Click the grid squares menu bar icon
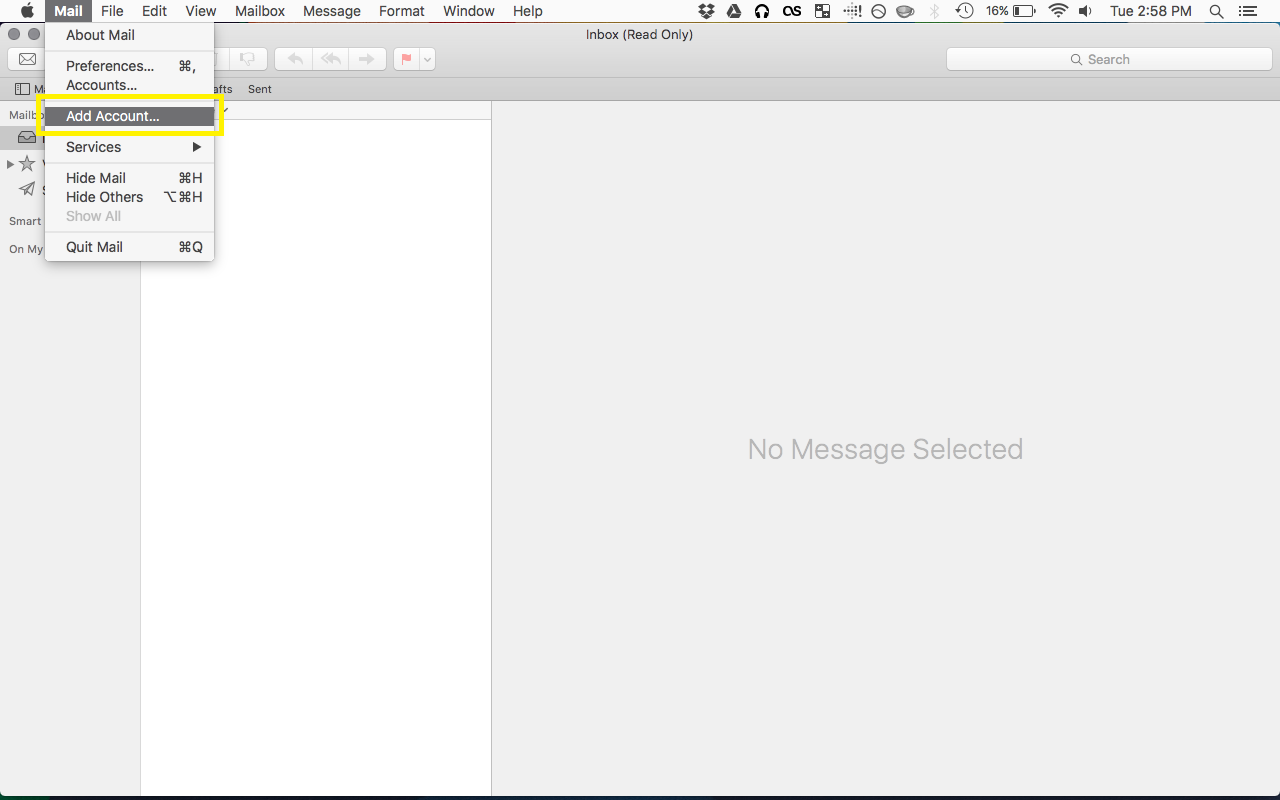This screenshot has width=1280, height=800. (823, 11)
